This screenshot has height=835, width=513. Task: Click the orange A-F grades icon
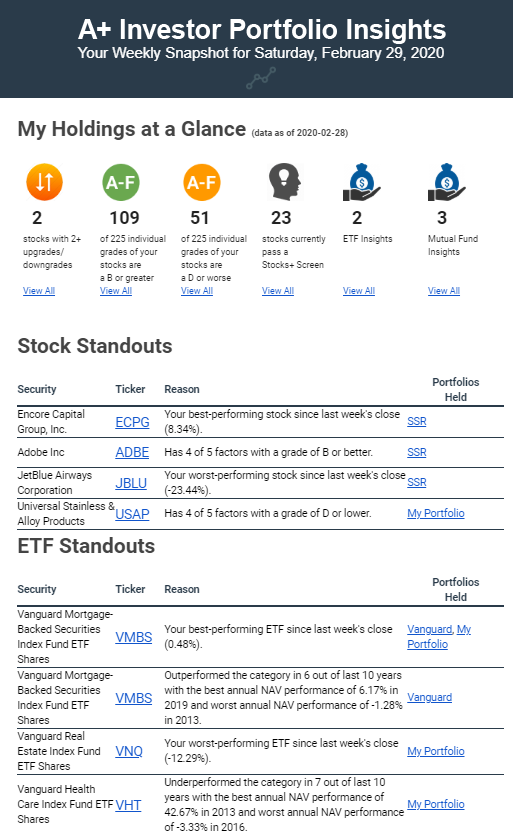pyautogui.click(x=202, y=182)
